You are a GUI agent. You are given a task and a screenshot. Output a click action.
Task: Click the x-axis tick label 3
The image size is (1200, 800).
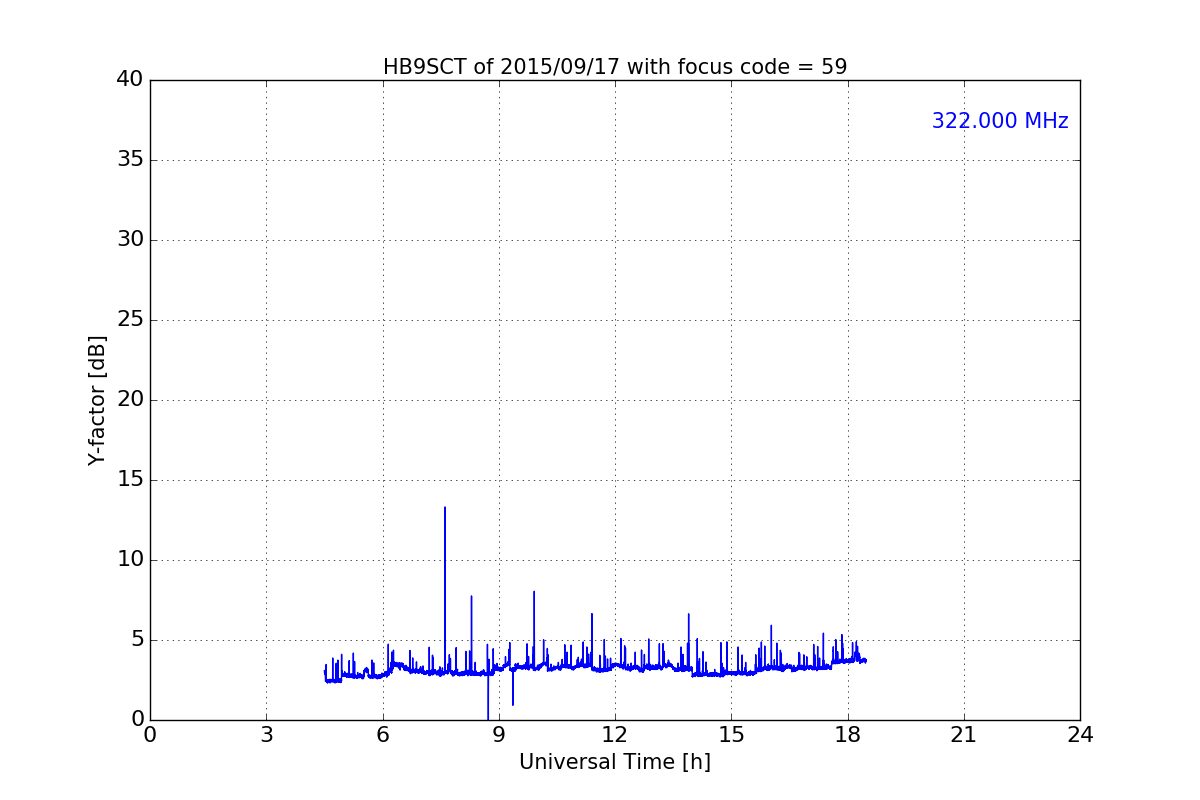click(x=266, y=735)
